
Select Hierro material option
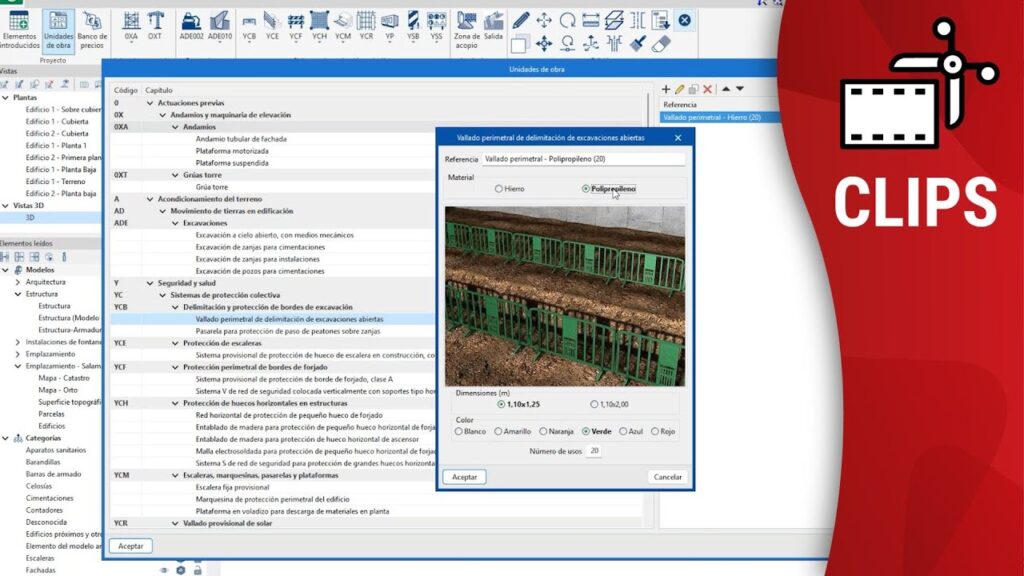[499, 188]
